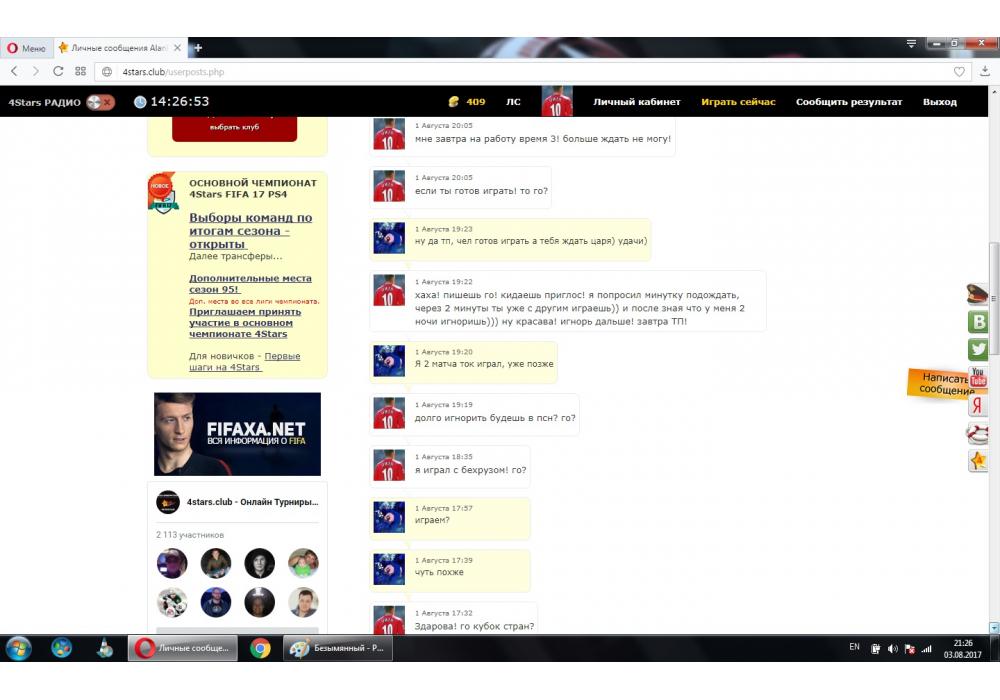Go forward in browser history
The width and height of the screenshot is (1000, 700).
pyautogui.click(x=36, y=71)
